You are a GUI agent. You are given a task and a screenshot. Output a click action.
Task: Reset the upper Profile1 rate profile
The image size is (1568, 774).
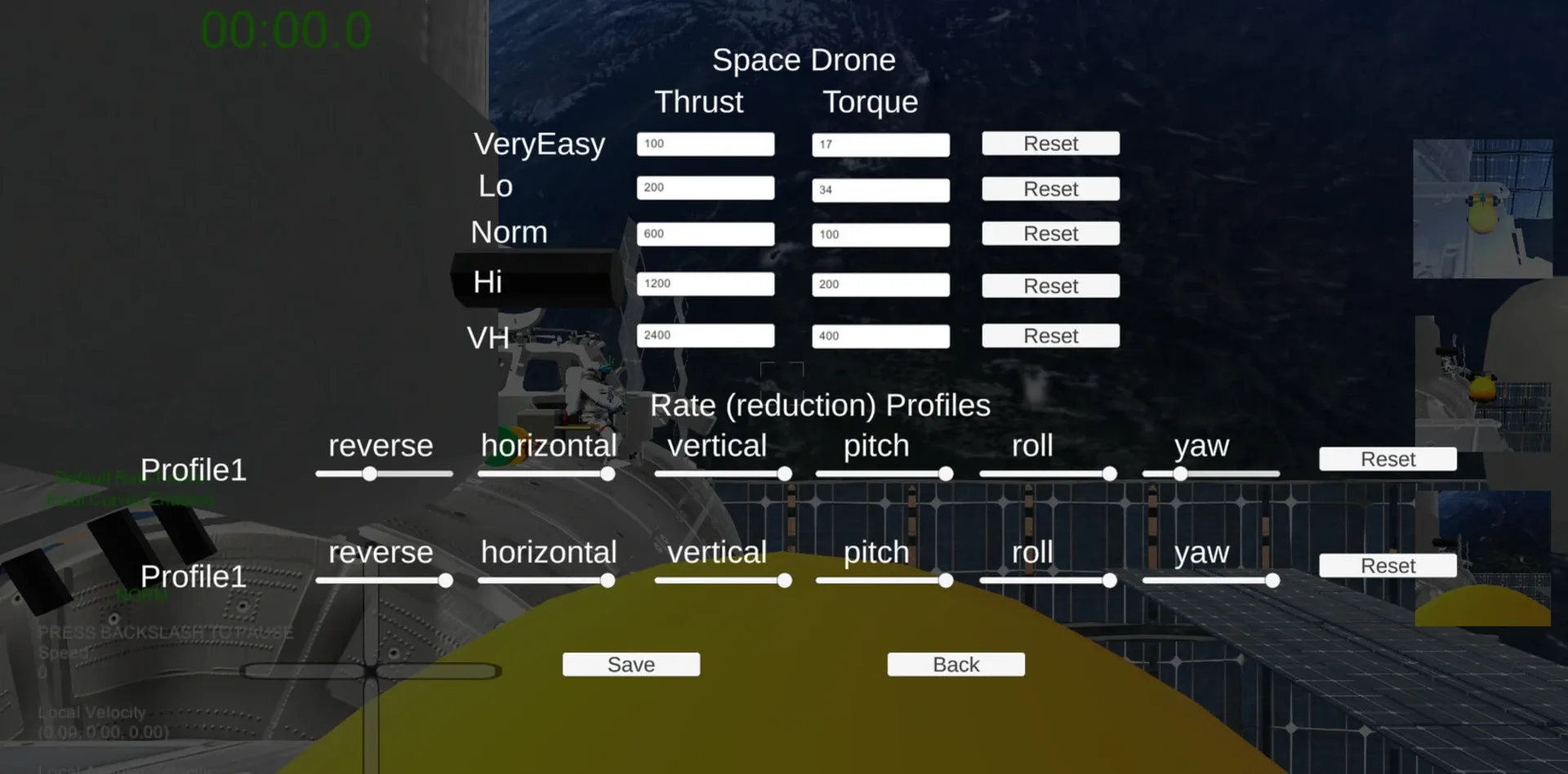pos(1387,460)
